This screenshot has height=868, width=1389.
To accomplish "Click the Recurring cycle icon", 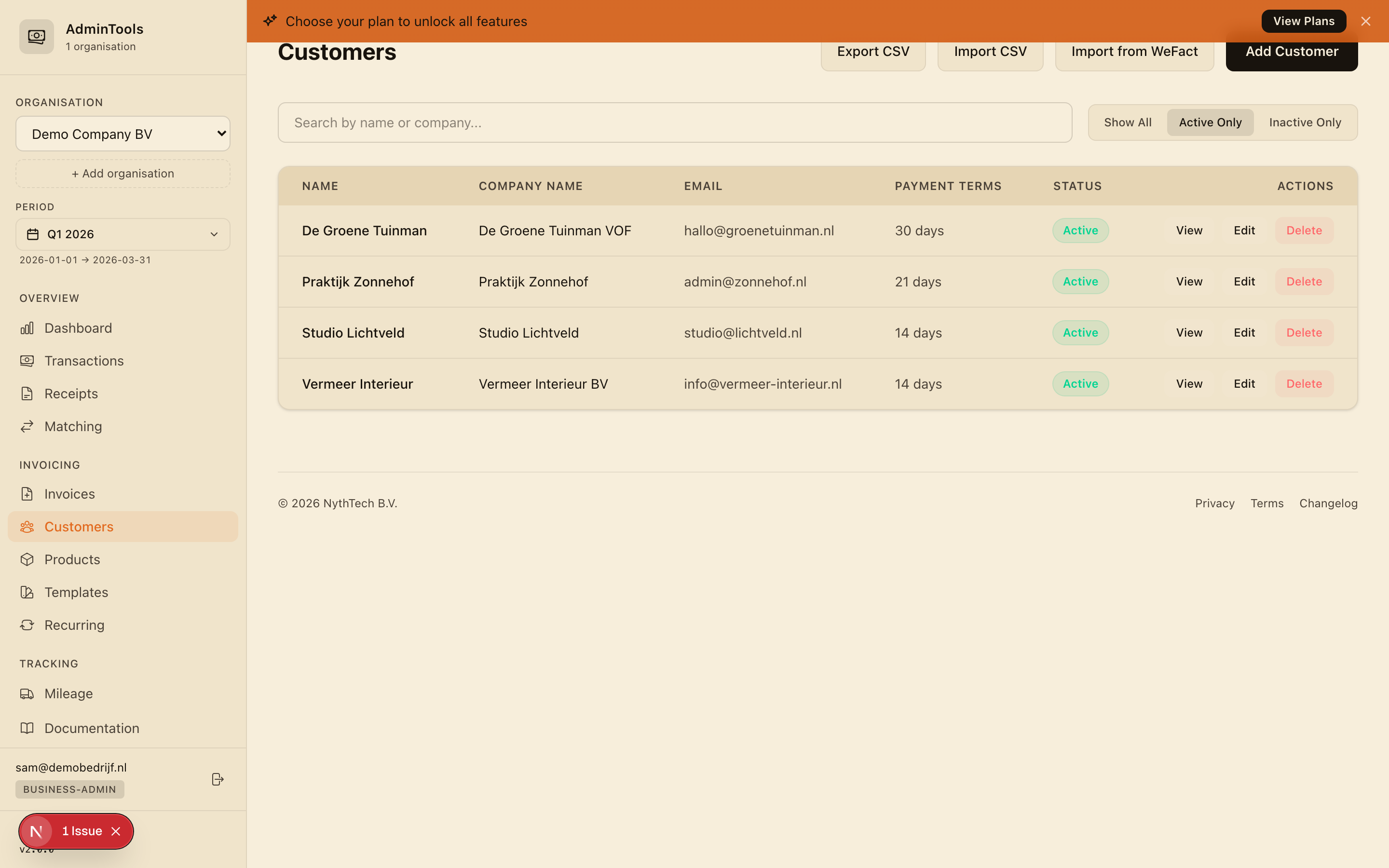I will tap(27, 624).
